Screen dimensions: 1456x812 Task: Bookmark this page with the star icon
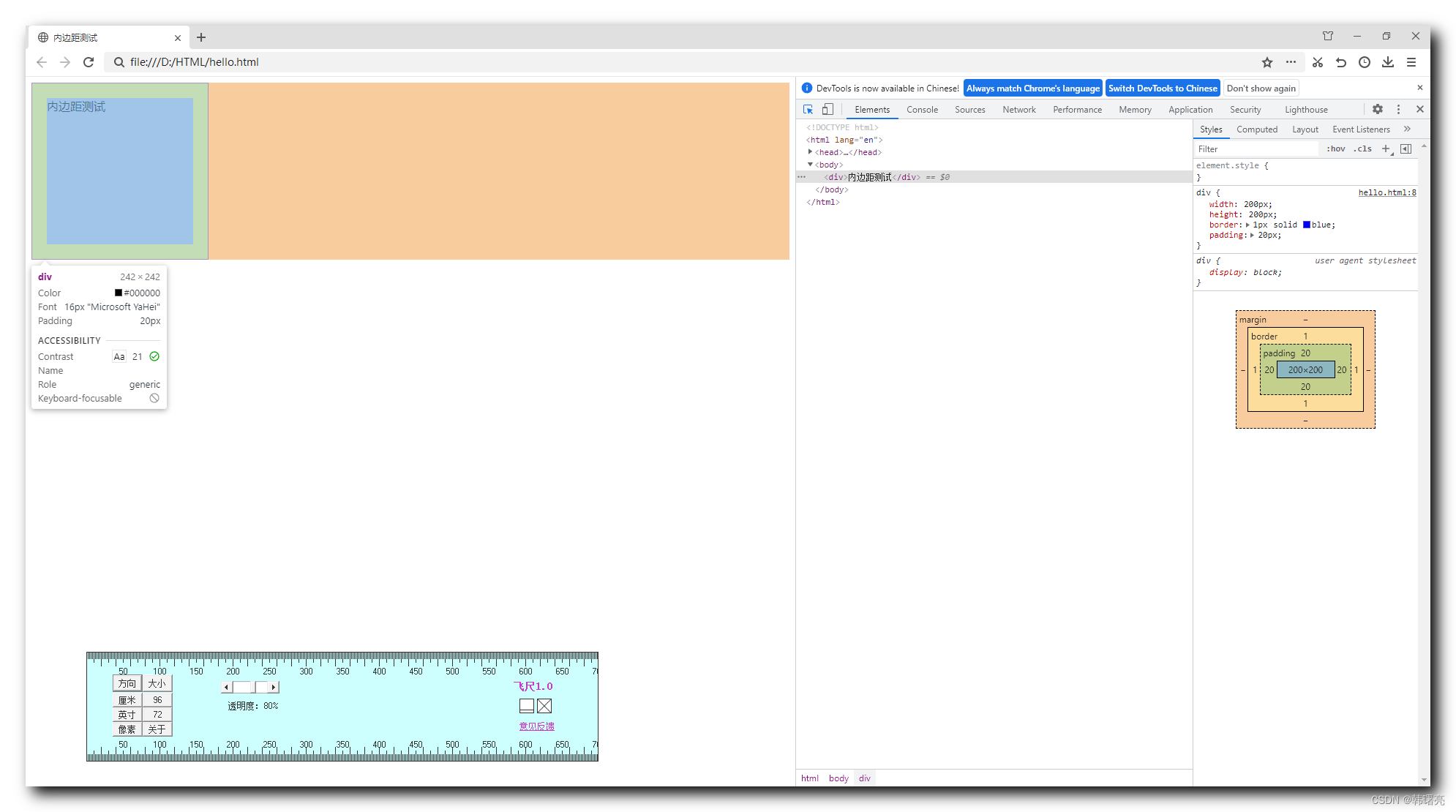click(1267, 62)
